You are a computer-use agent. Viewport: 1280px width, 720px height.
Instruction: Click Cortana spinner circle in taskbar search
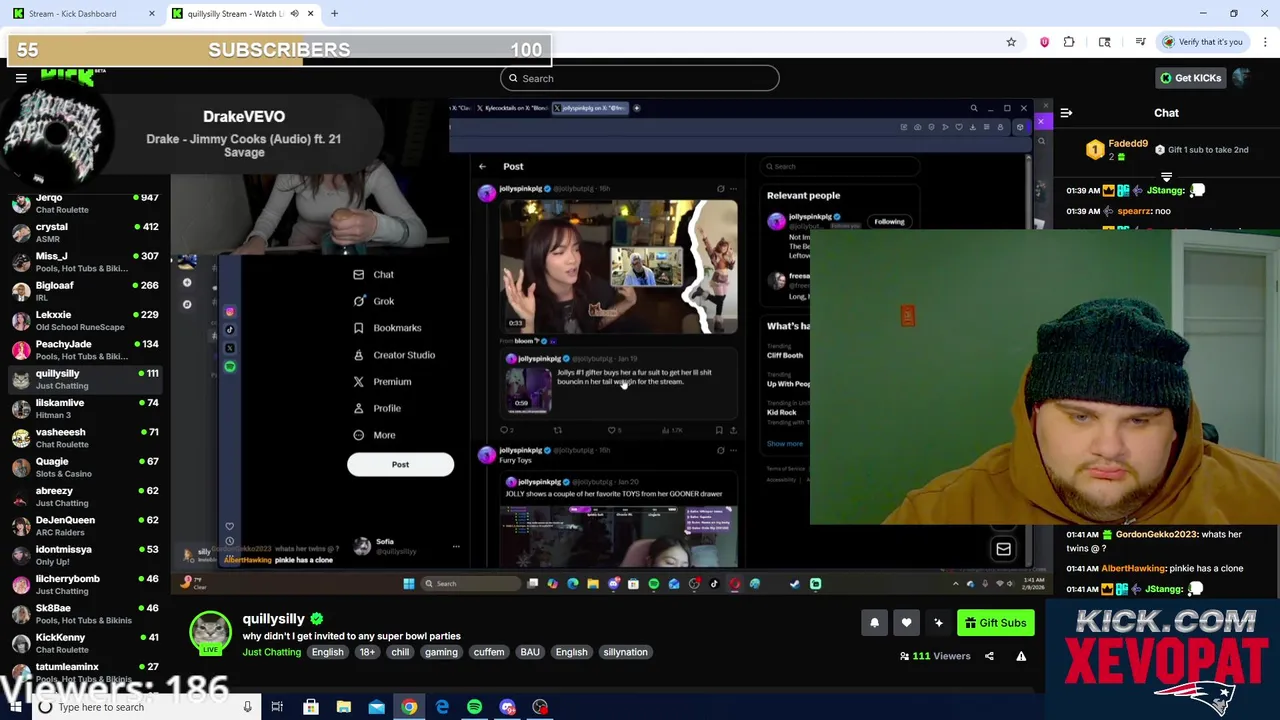45,707
